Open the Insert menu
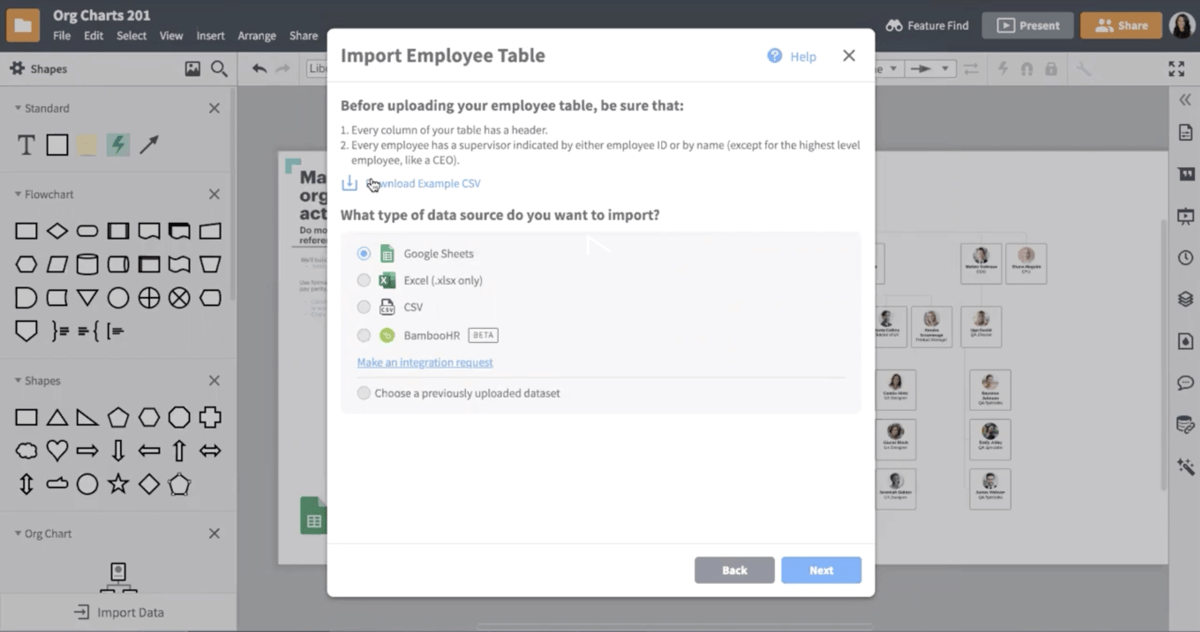Screen dimensions: 1200x632 point(210,35)
